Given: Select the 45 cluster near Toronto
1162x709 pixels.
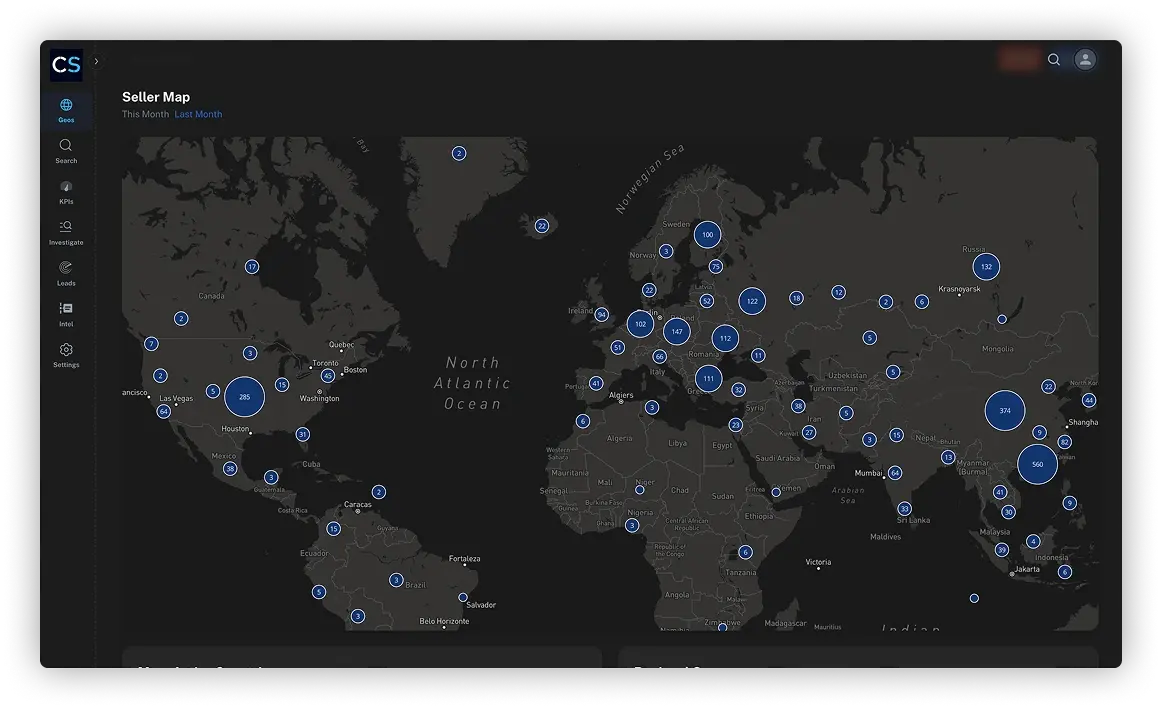Looking at the screenshot, I should click(328, 376).
